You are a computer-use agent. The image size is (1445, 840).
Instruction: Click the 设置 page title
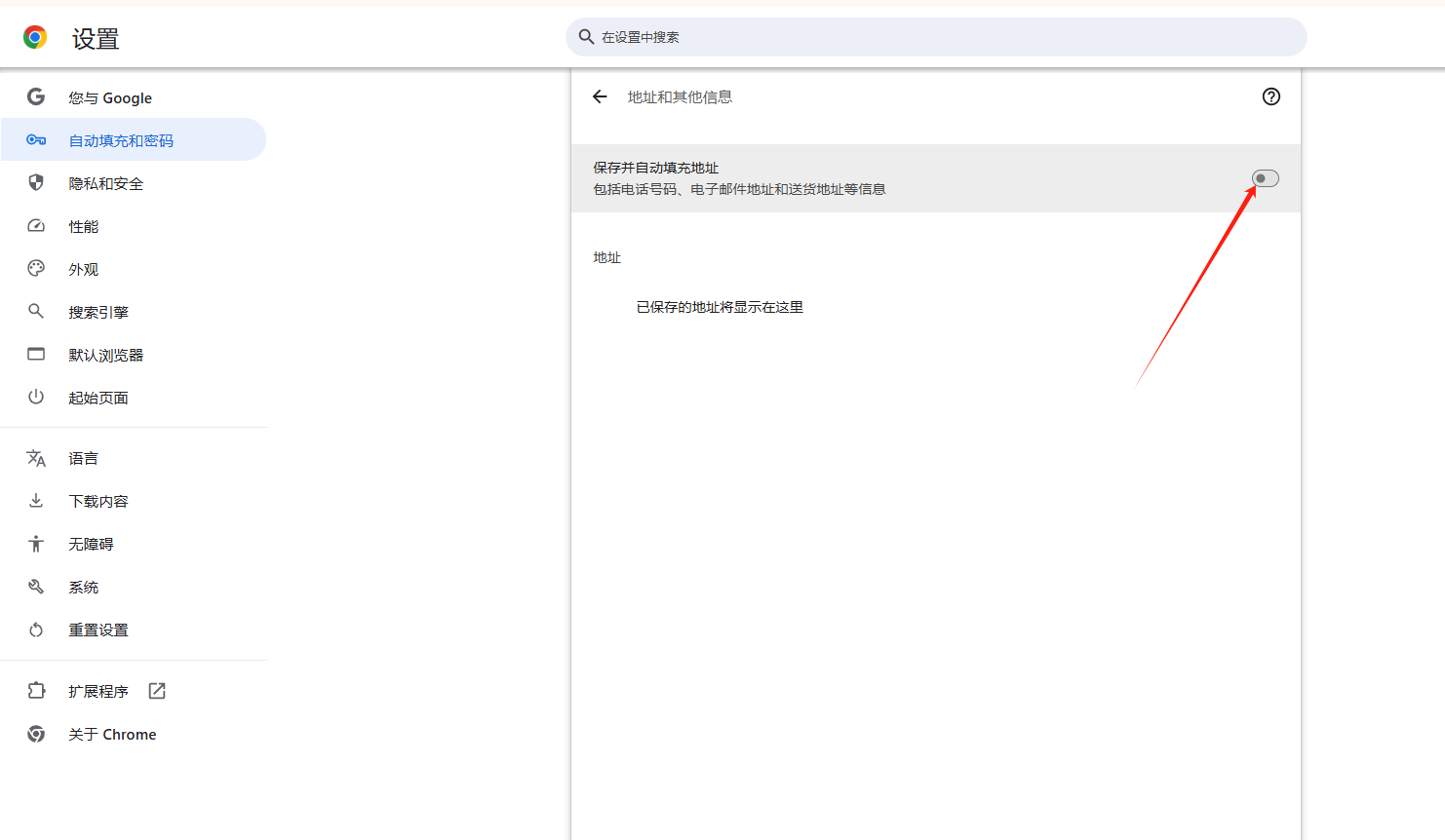coord(96,39)
